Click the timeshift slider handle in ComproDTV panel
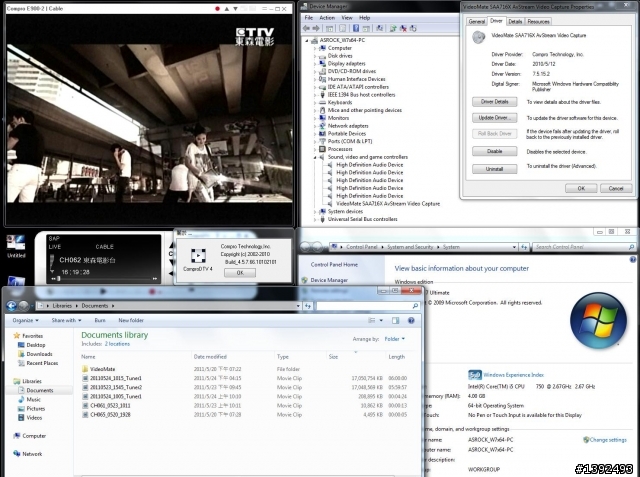Image resolution: width=640 pixels, height=477 pixels. tap(59, 279)
